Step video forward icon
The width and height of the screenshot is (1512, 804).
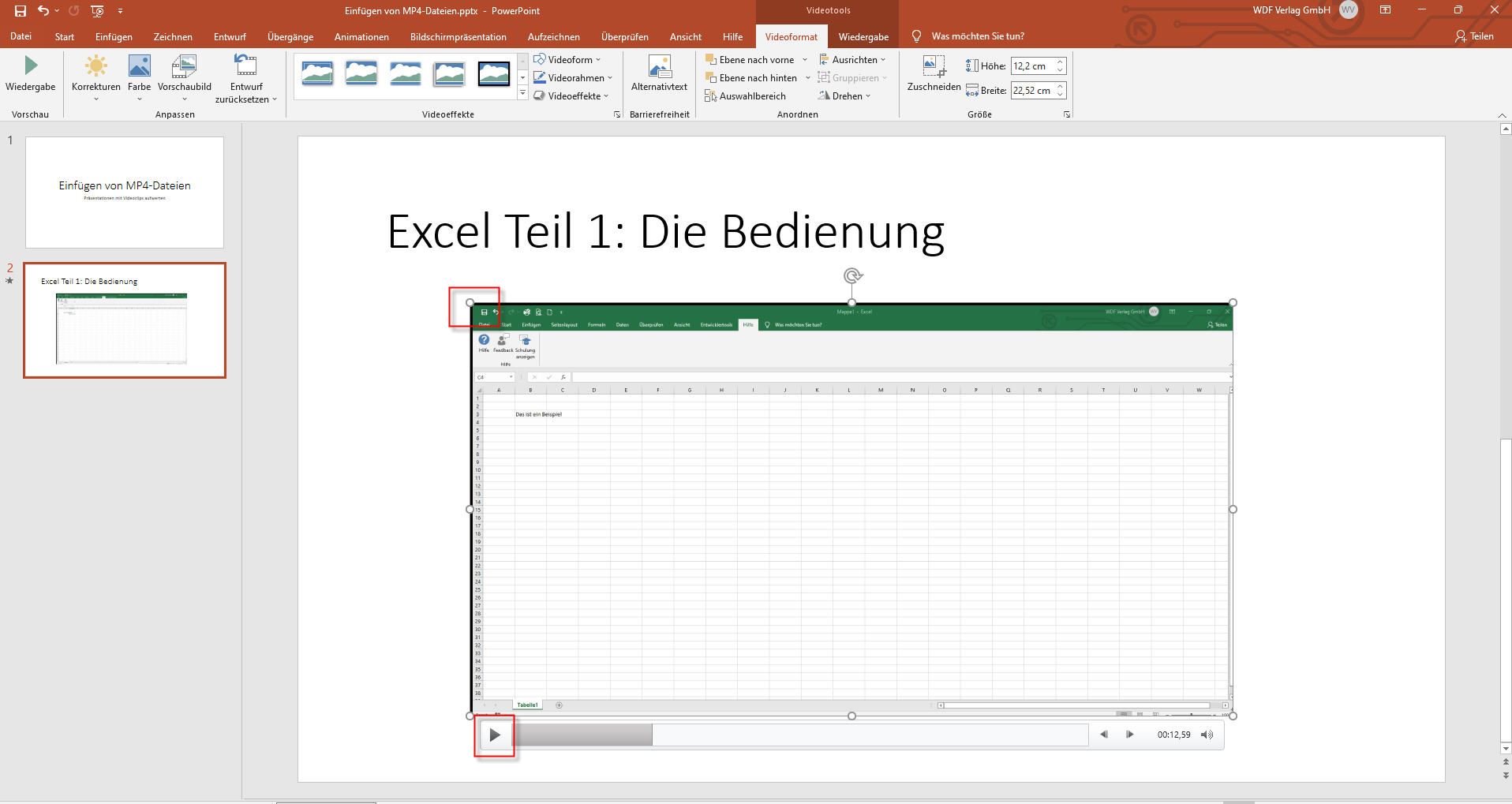coord(1129,735)
